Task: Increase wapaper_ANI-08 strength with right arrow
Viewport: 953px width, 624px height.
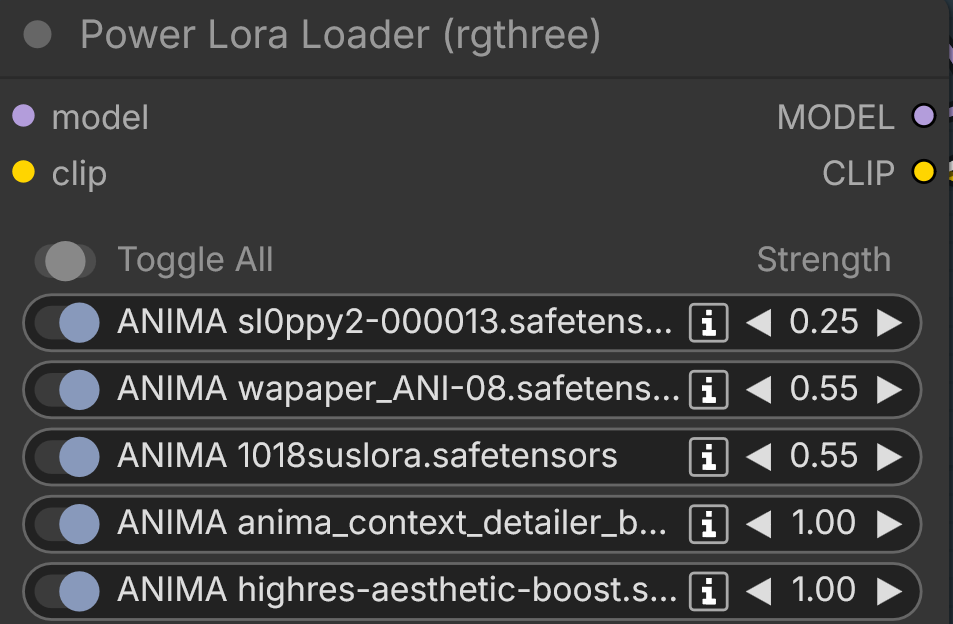Action: [889, 389]
